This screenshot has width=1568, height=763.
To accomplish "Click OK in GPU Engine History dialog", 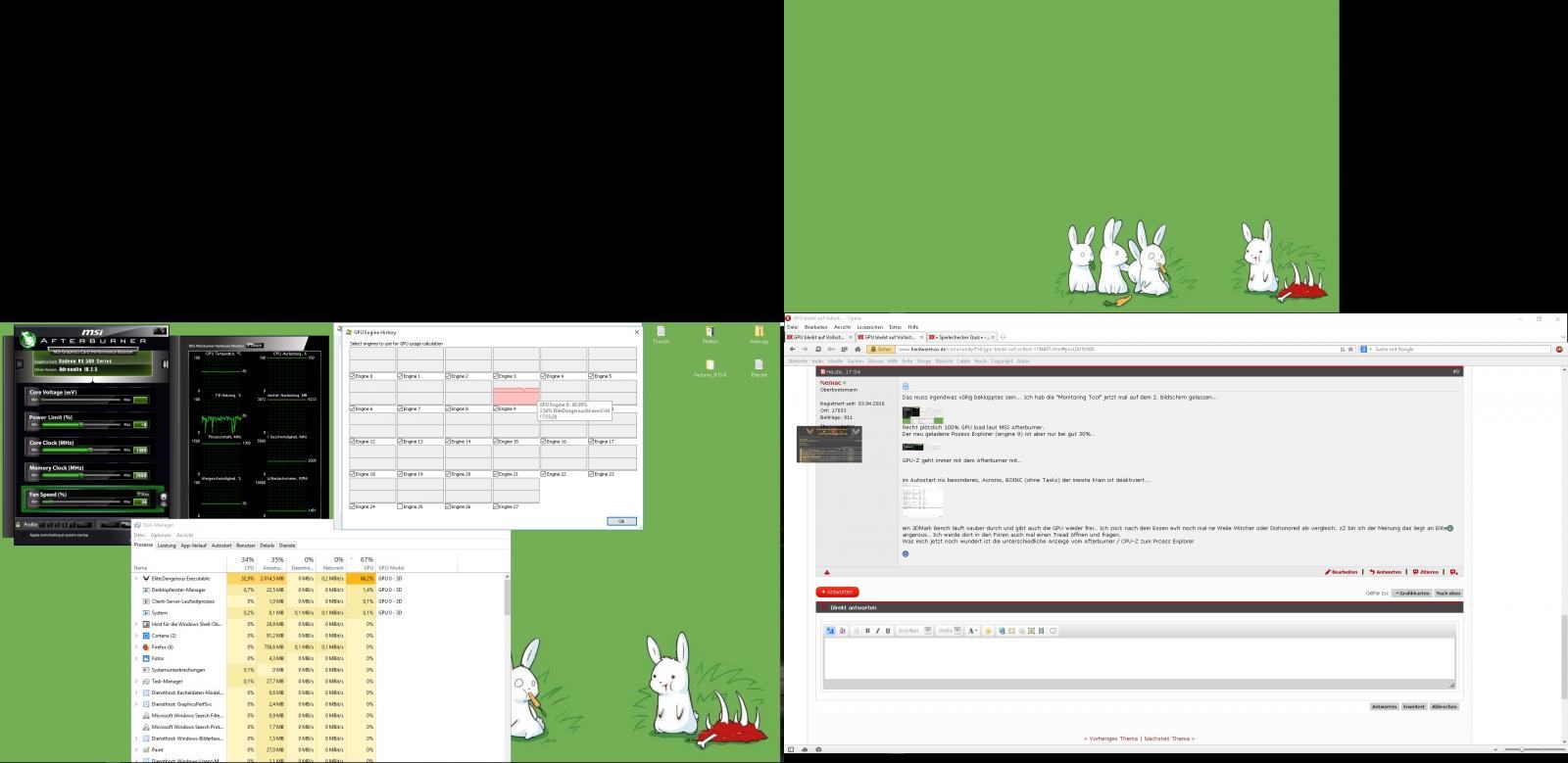I will [621, 521].
